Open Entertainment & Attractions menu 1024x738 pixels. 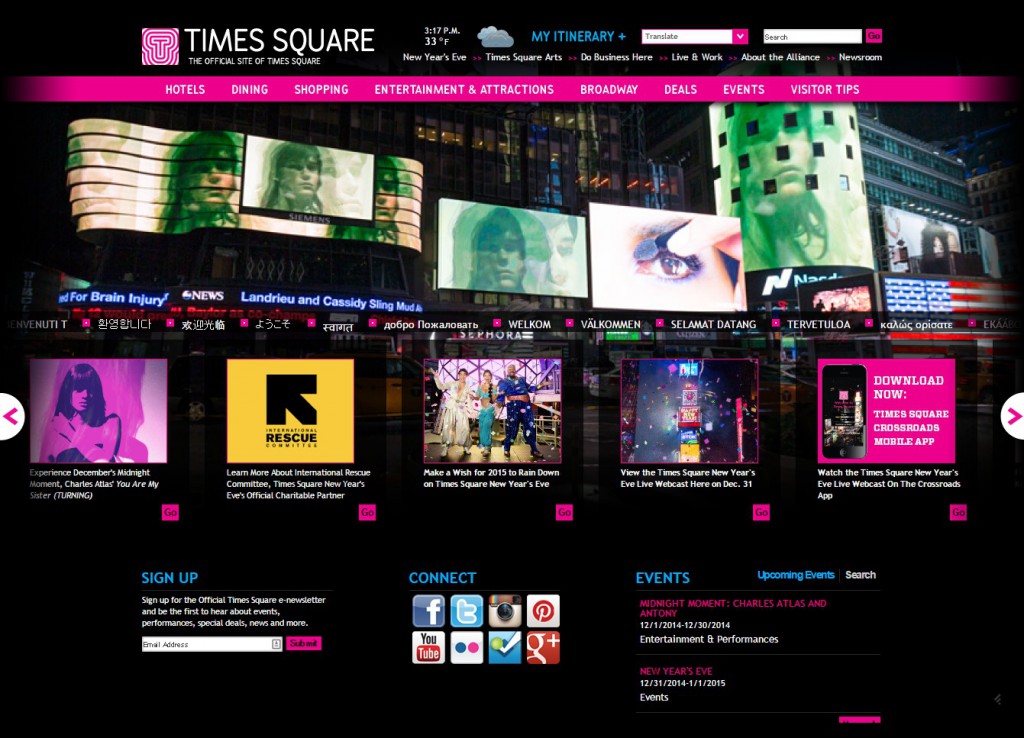click(x=464, y=89)
